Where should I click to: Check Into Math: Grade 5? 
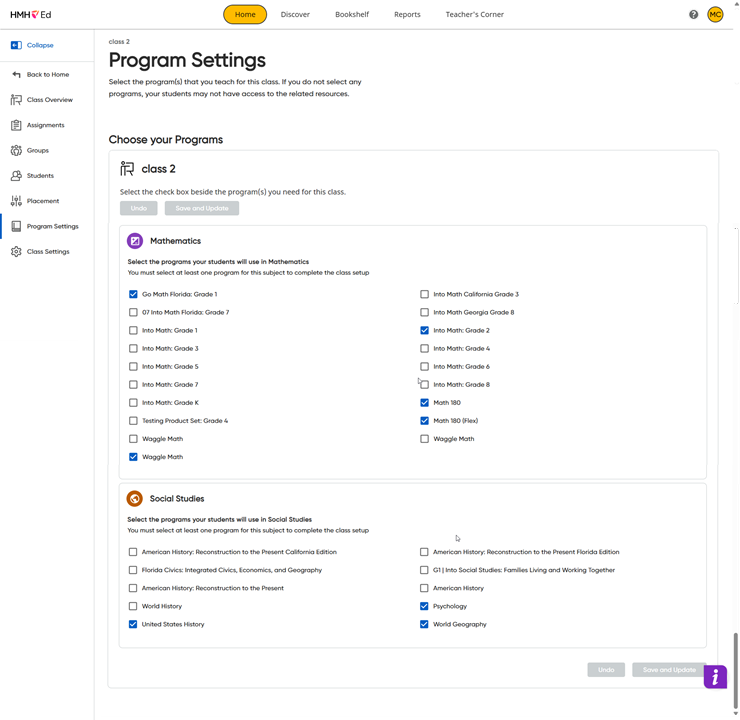[x=133, y=367]
